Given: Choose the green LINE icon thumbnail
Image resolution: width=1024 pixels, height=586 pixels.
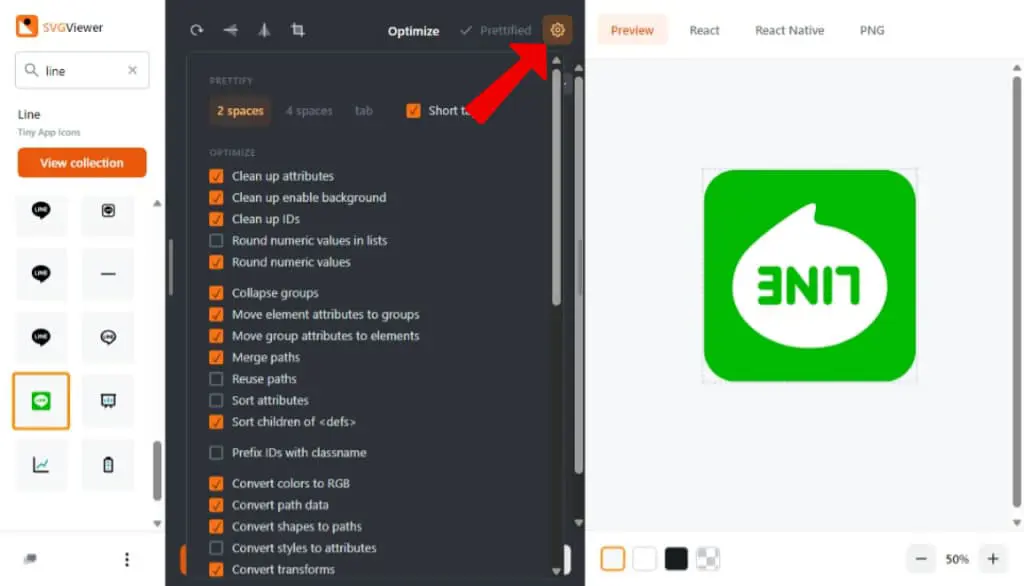Looking at the screenshot, I should click(40, 401).
